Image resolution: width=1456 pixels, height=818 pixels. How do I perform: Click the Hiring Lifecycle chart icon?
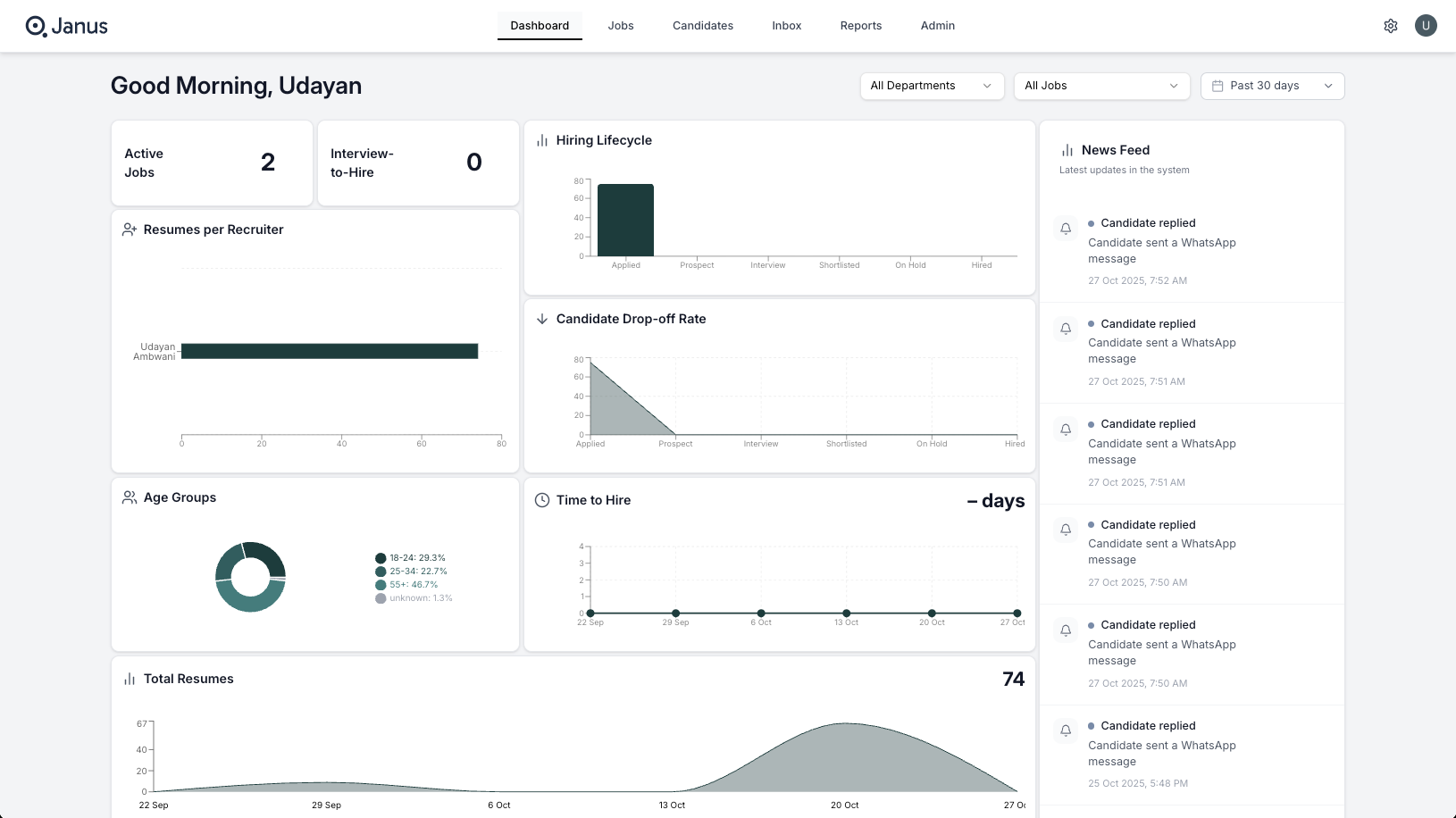[x=542, y=140]
